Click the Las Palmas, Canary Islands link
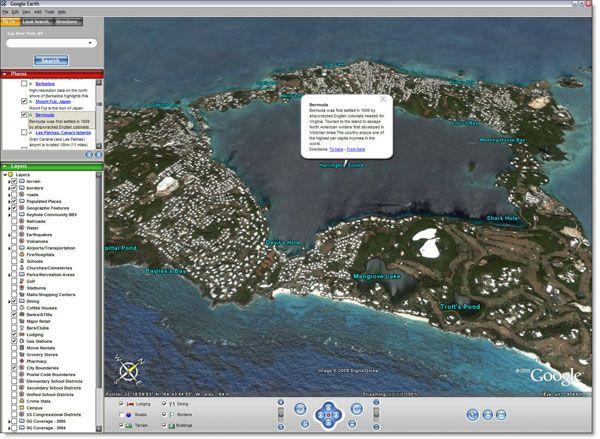Viewport: 600px width, 439px height. pos(64,132)
